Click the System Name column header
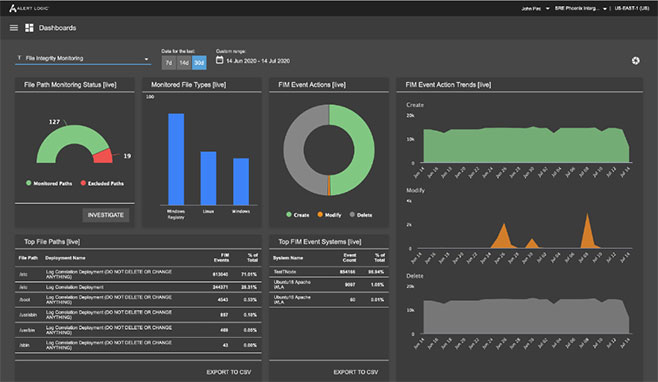The height and width of the screenshot is (382, 658). coord(288,258)
